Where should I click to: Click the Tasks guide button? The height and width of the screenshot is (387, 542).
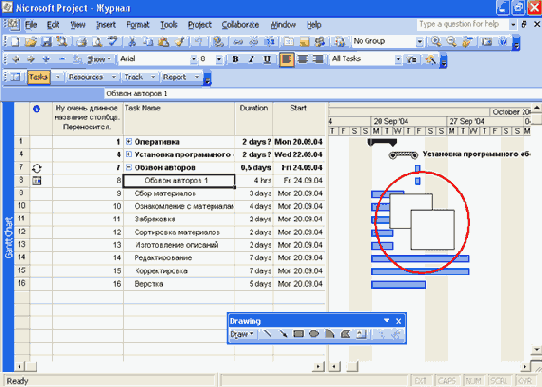[x=39, y=77]
